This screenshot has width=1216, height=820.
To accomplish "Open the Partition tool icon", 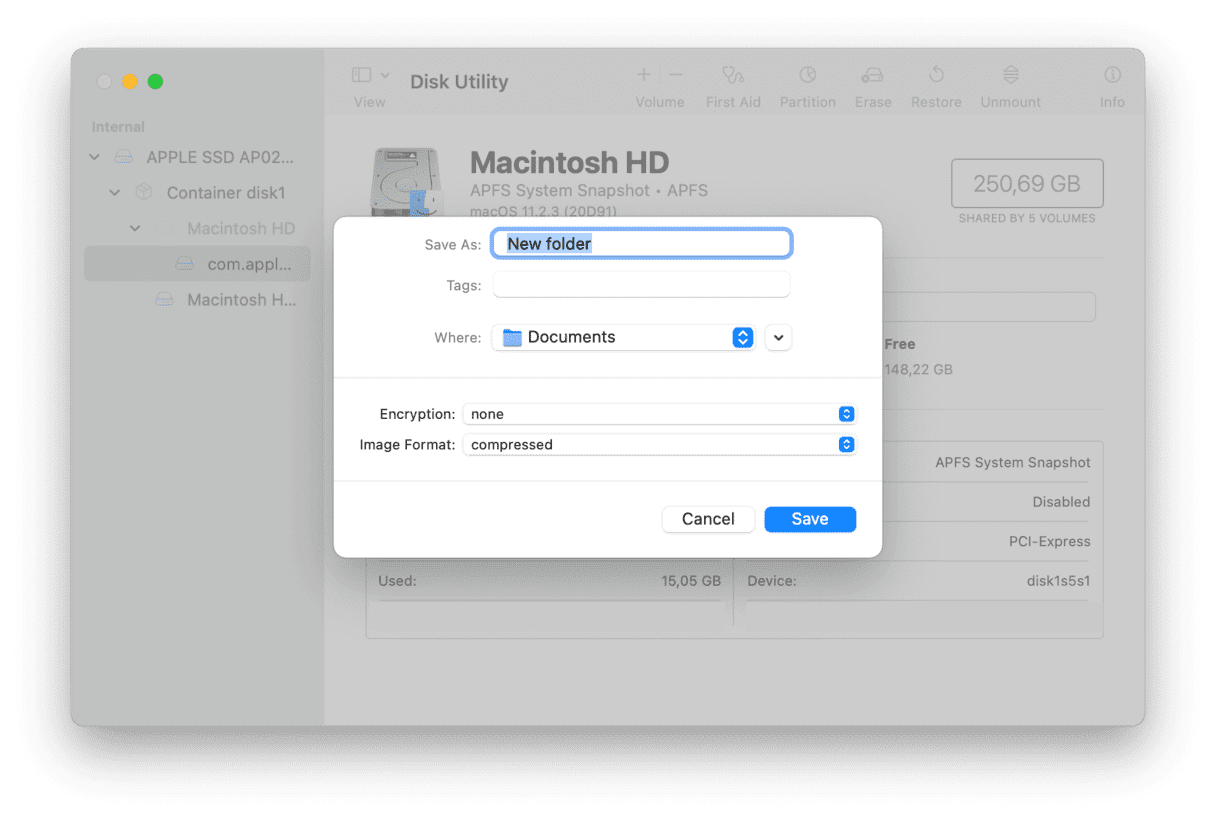I will tap(807, 75).
